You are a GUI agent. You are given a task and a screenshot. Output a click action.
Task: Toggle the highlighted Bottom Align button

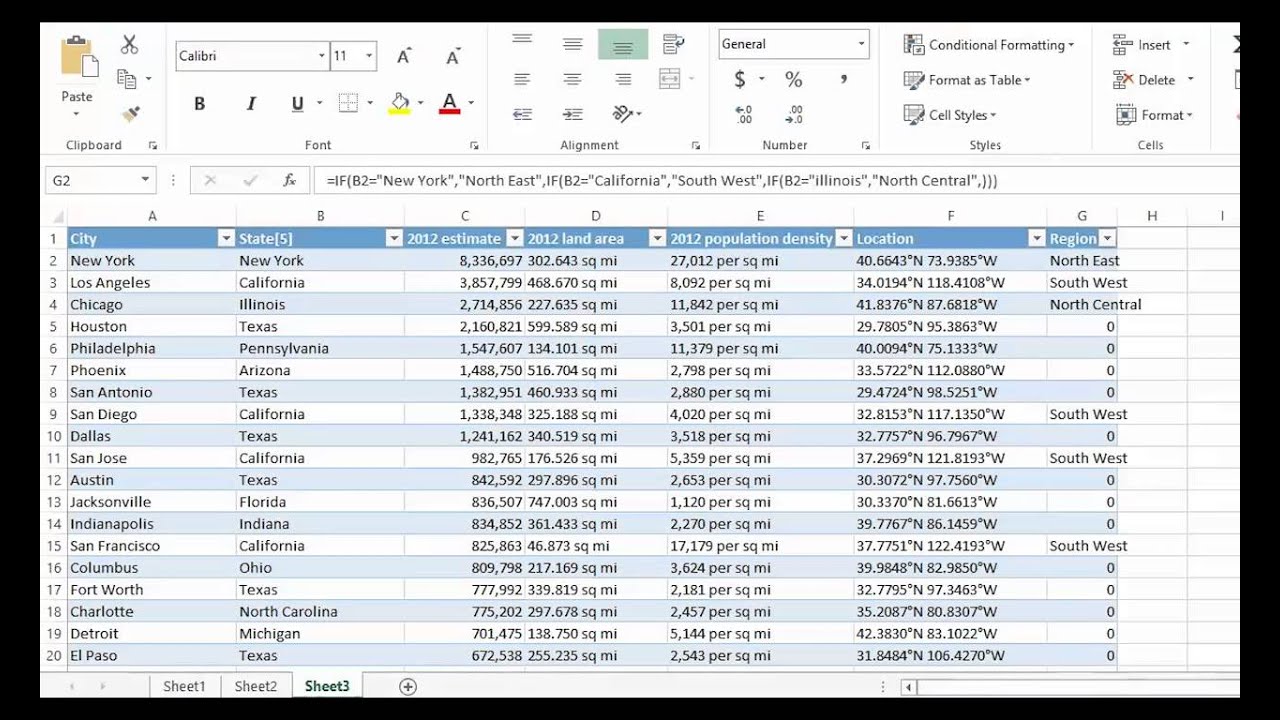coord(623,44)
